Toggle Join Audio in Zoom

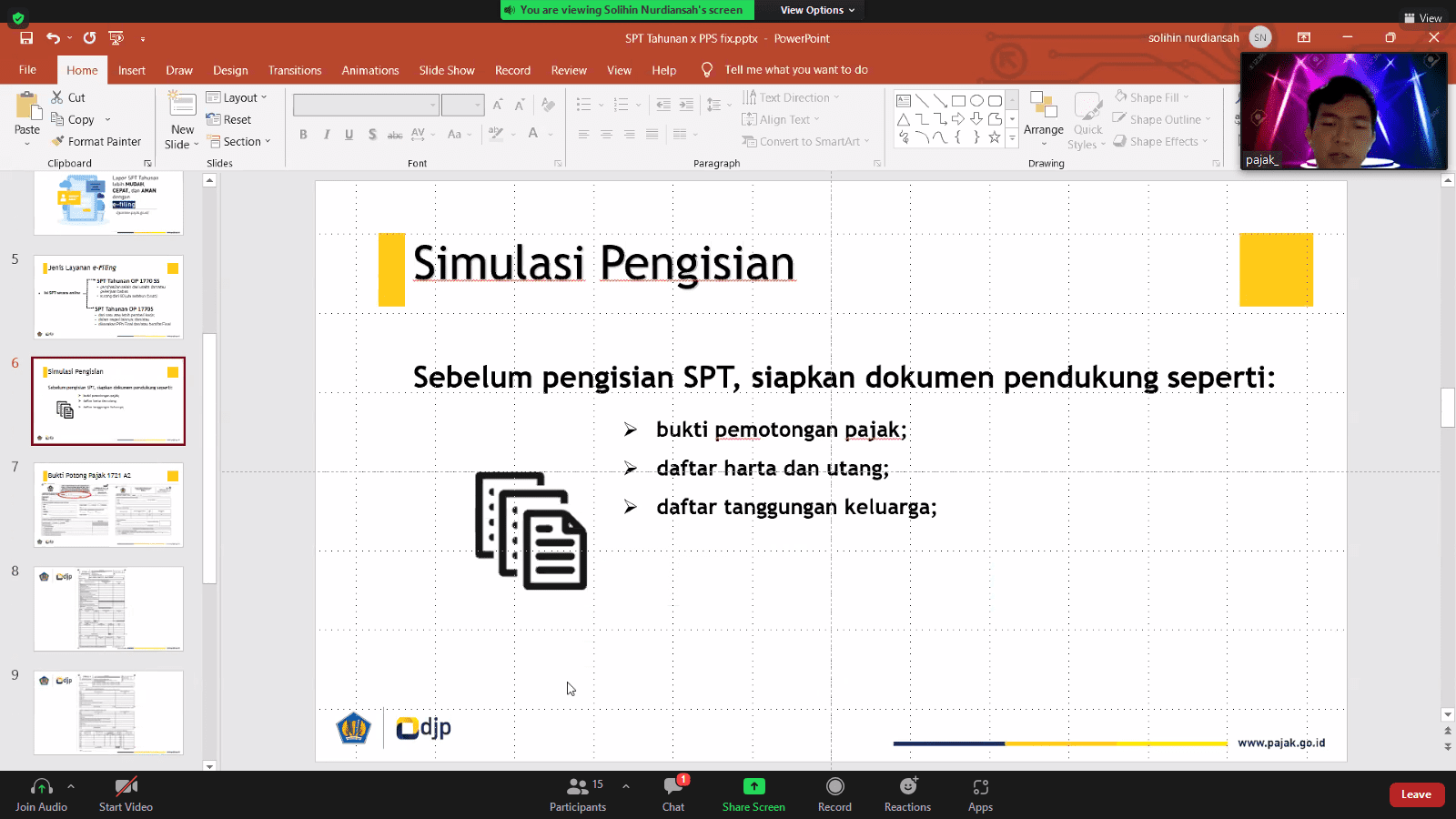click(41, 794)
